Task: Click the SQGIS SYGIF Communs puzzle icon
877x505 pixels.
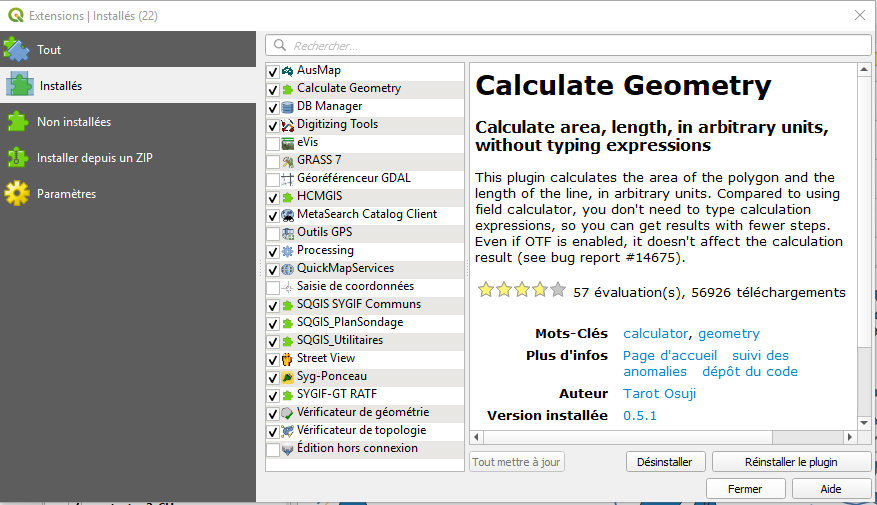Action: 287,305
